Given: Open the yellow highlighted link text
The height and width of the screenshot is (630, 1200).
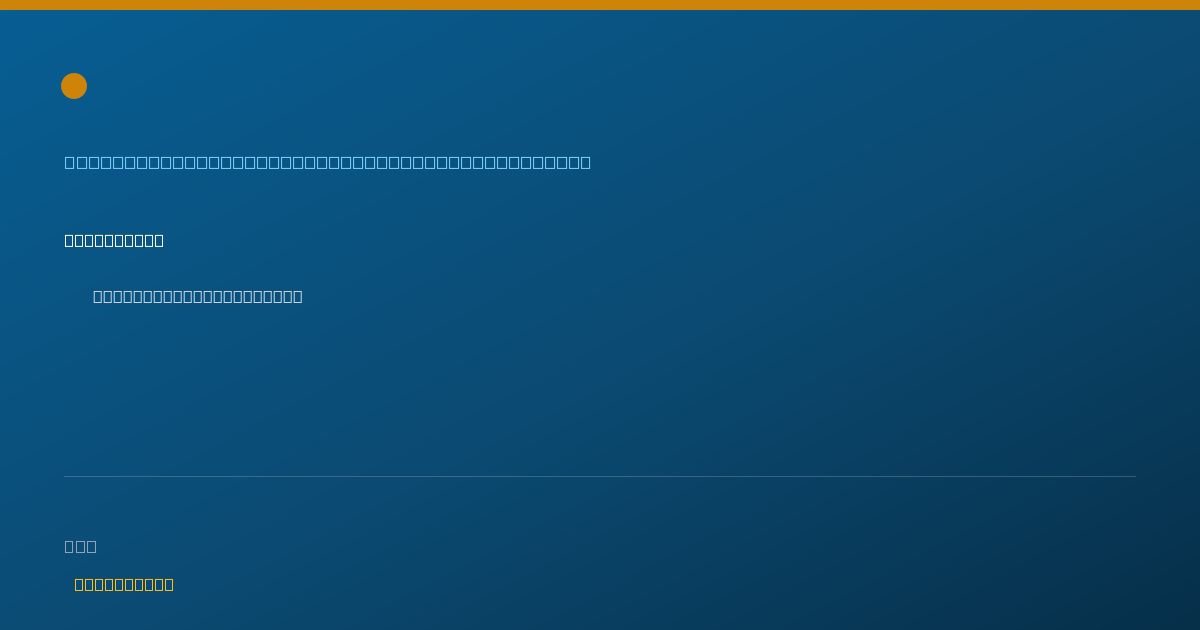Looking at the screenshot, I should click(x=124, y=584).
